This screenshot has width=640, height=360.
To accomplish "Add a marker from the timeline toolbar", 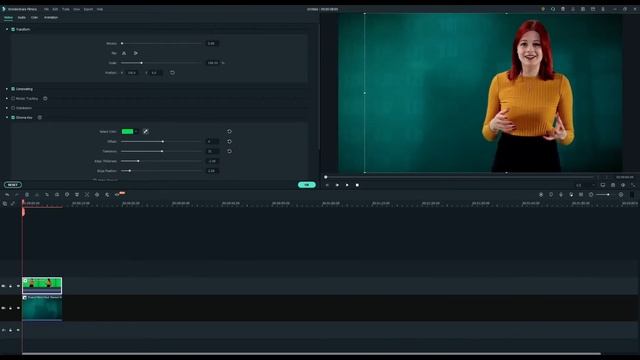I will (551, 195).
